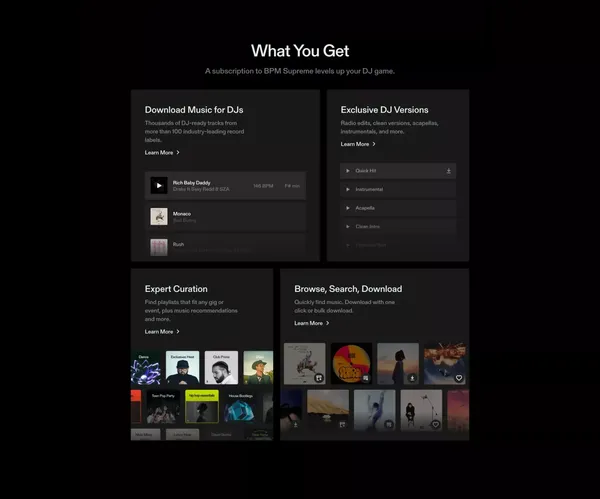Open the Dance playlist cover
The image size is (600, 499).
click(x=146, y=368)
